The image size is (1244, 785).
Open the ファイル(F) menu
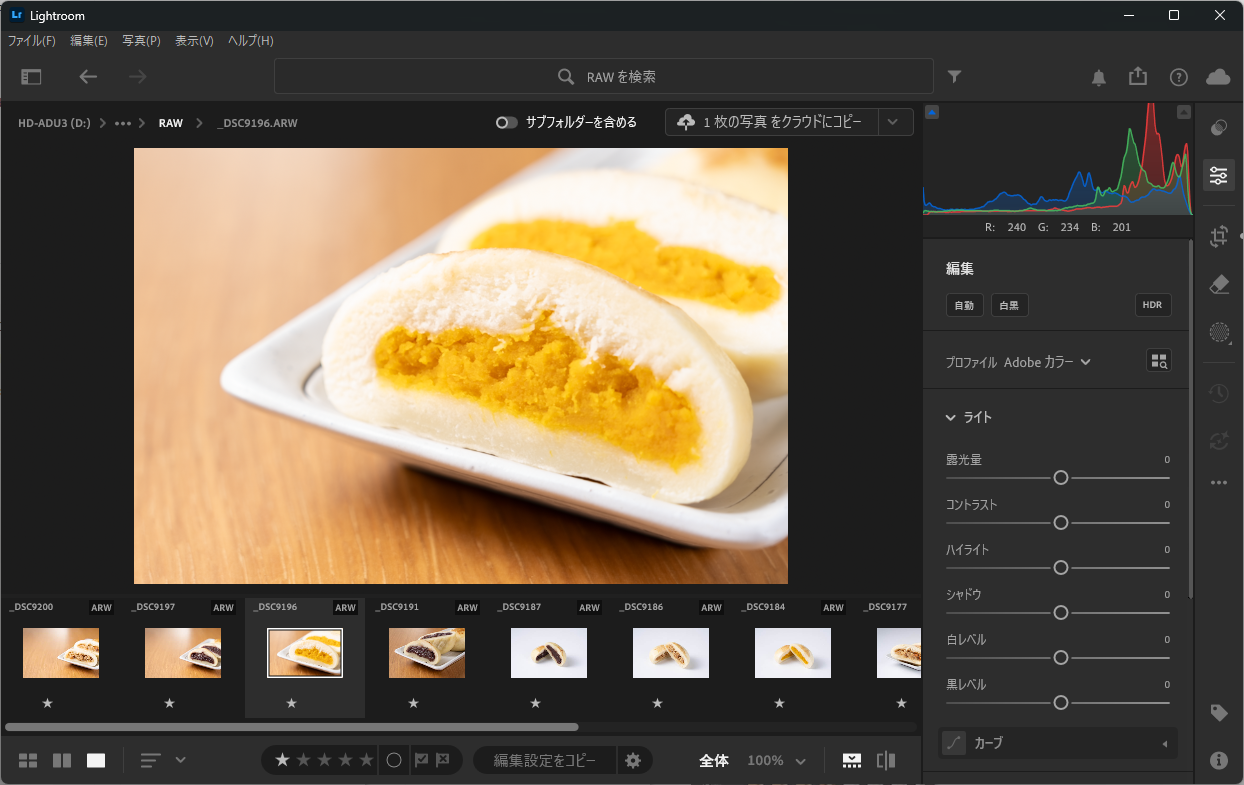point(32,41)
